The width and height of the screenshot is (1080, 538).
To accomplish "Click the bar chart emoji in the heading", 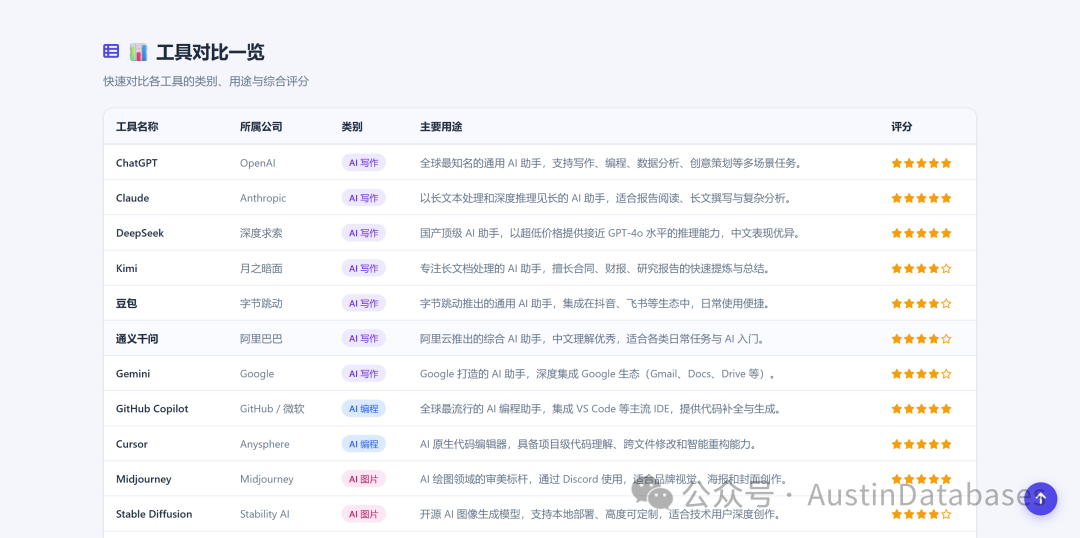I will (138, 52).
